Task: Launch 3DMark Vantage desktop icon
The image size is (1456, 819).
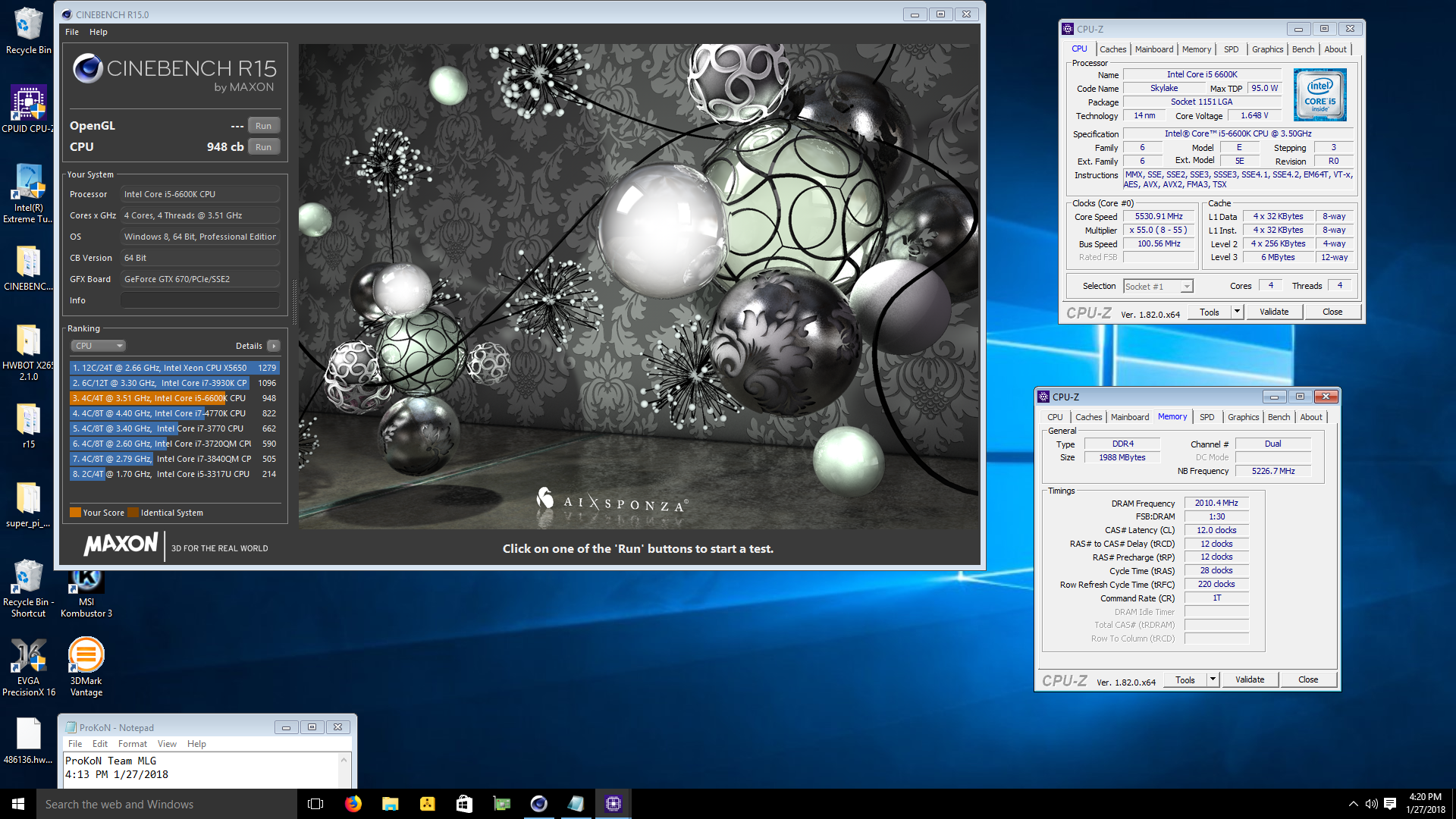Action: pyautogui.click(x=86, y=667)
